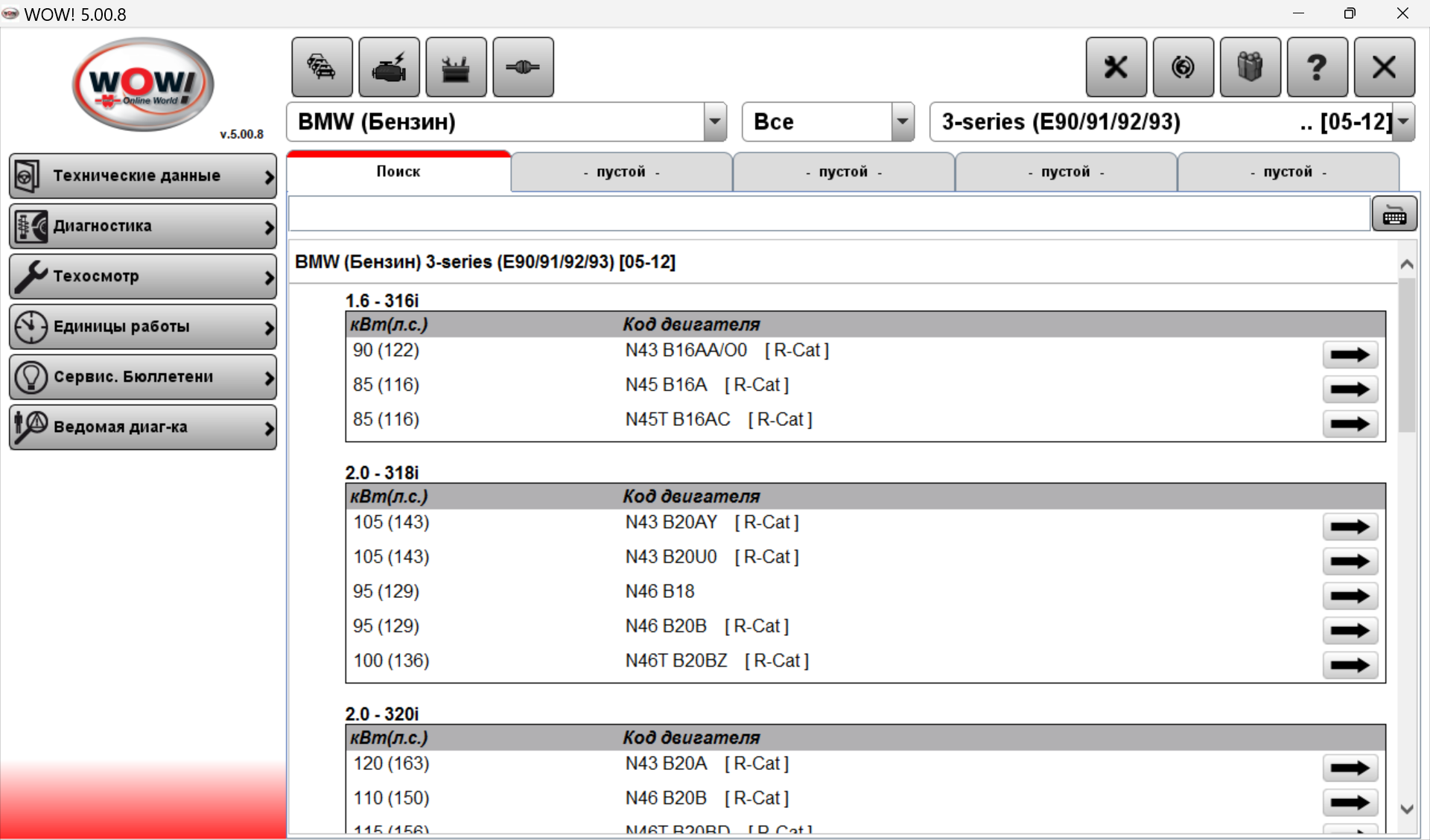Open the Все filter dropdown

902,121
